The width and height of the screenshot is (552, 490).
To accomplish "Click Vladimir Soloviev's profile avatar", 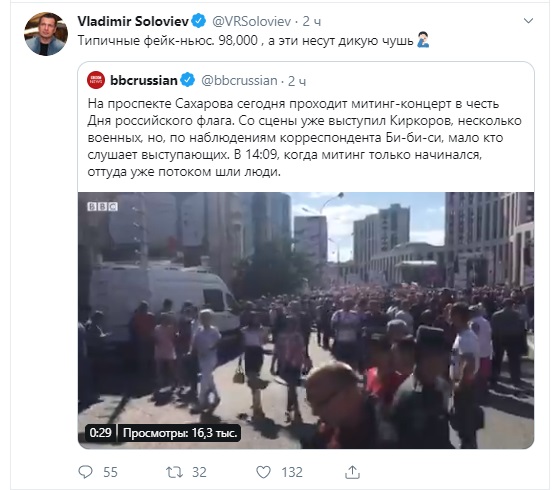I will [x=46, y=34].
